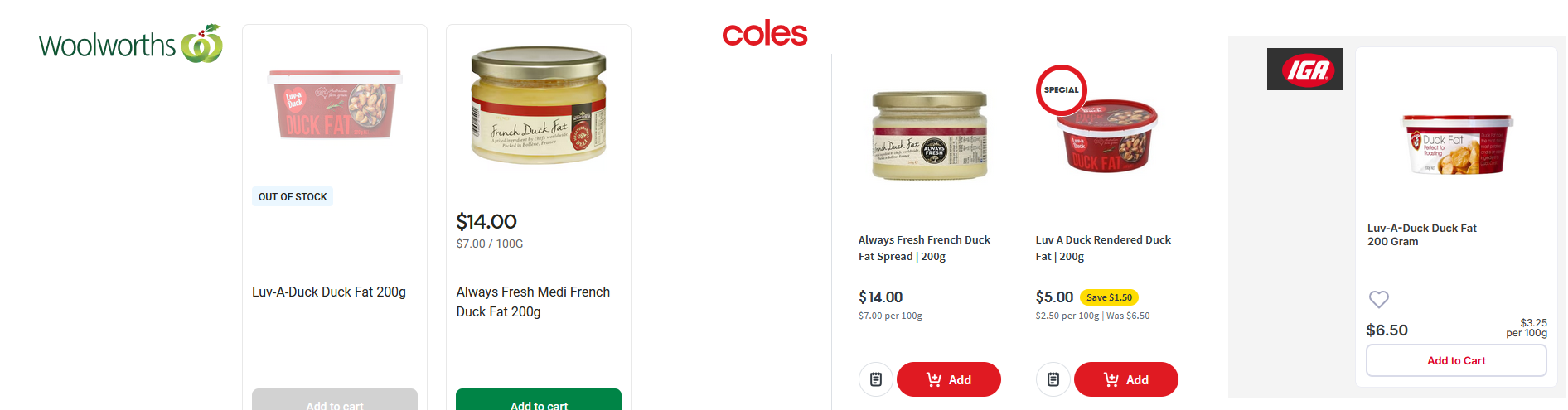Add Always Fresh spread to Coles shopping list
Image resolution: width=1568 pixels, height=410 pixels.
(x=876, y=379)
